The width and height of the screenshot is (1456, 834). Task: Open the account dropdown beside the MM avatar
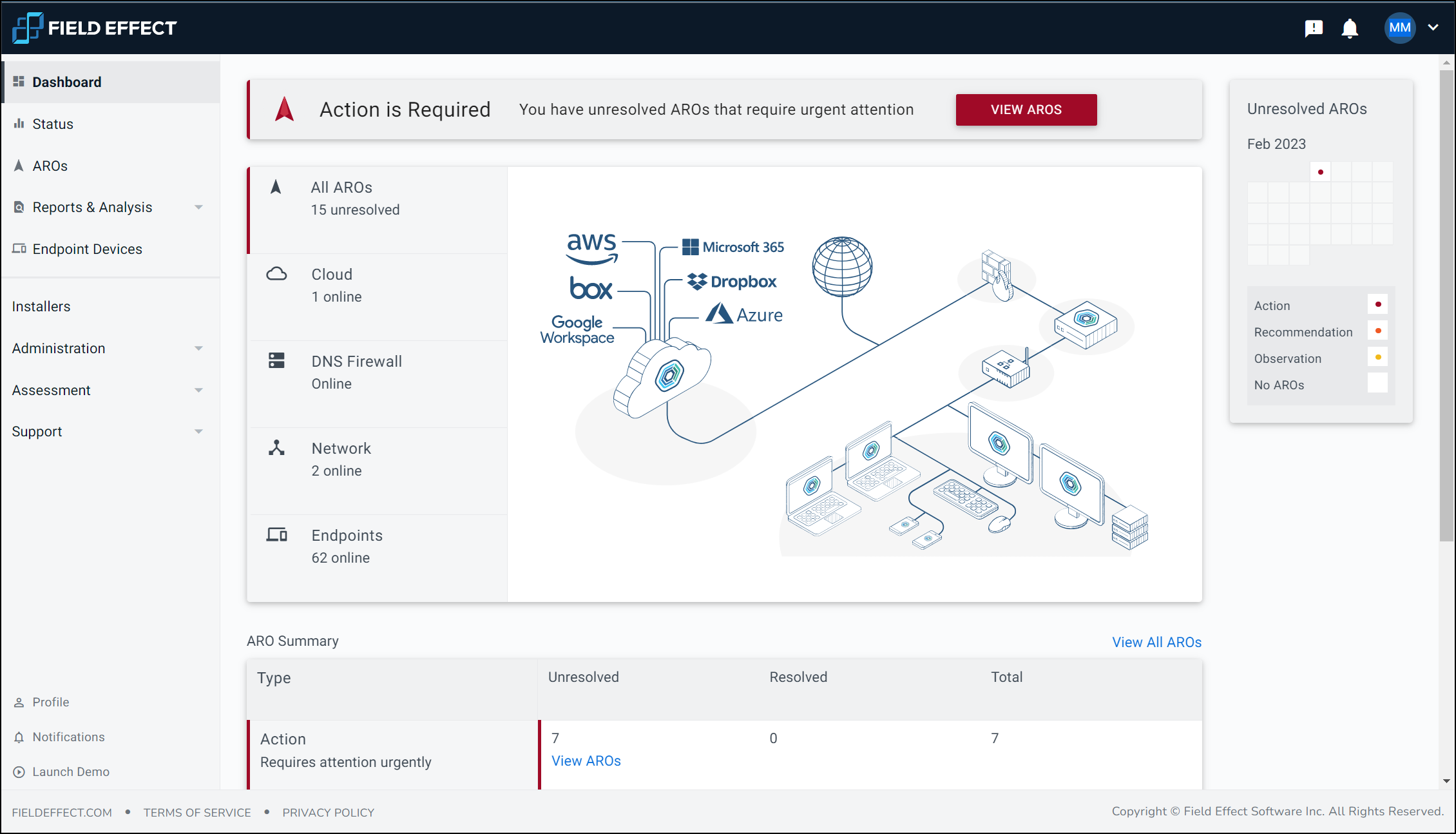1433,28
